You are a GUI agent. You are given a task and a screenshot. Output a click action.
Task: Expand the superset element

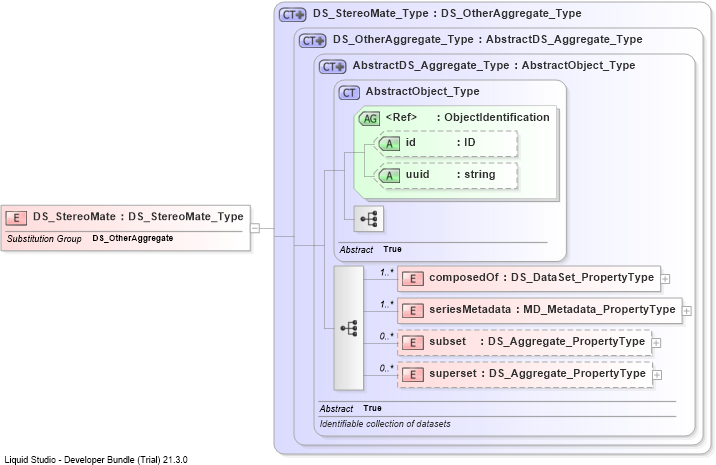(657, 375)
